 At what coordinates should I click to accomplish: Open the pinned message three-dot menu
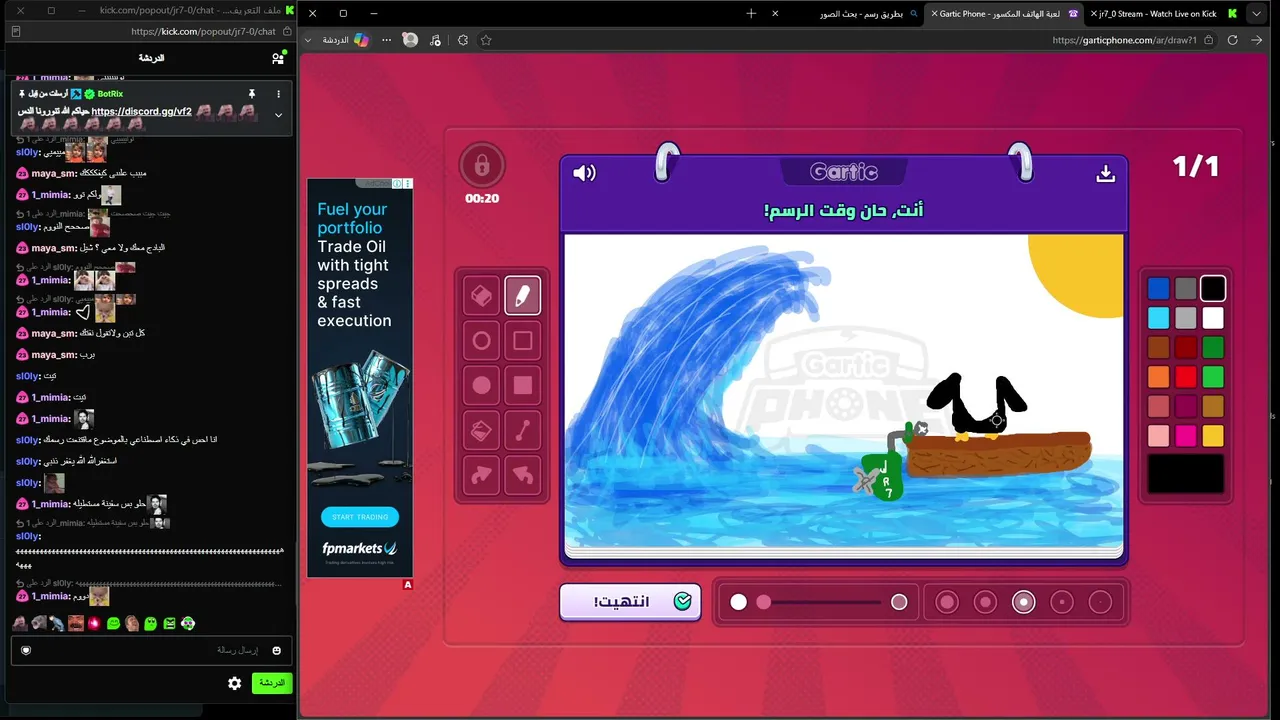[278, 94]
